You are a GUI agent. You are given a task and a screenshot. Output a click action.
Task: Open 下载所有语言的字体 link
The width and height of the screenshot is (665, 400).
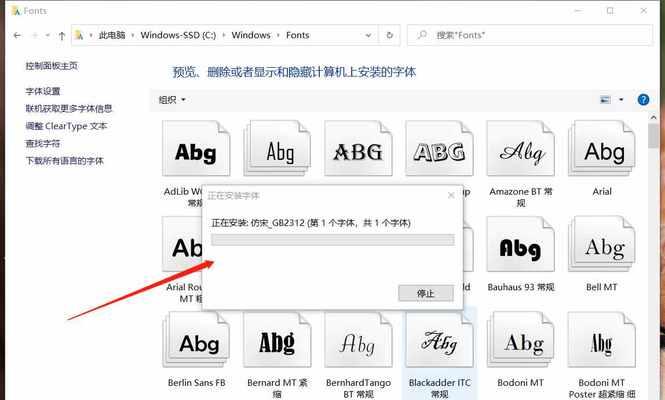click(x=64, y=161)
